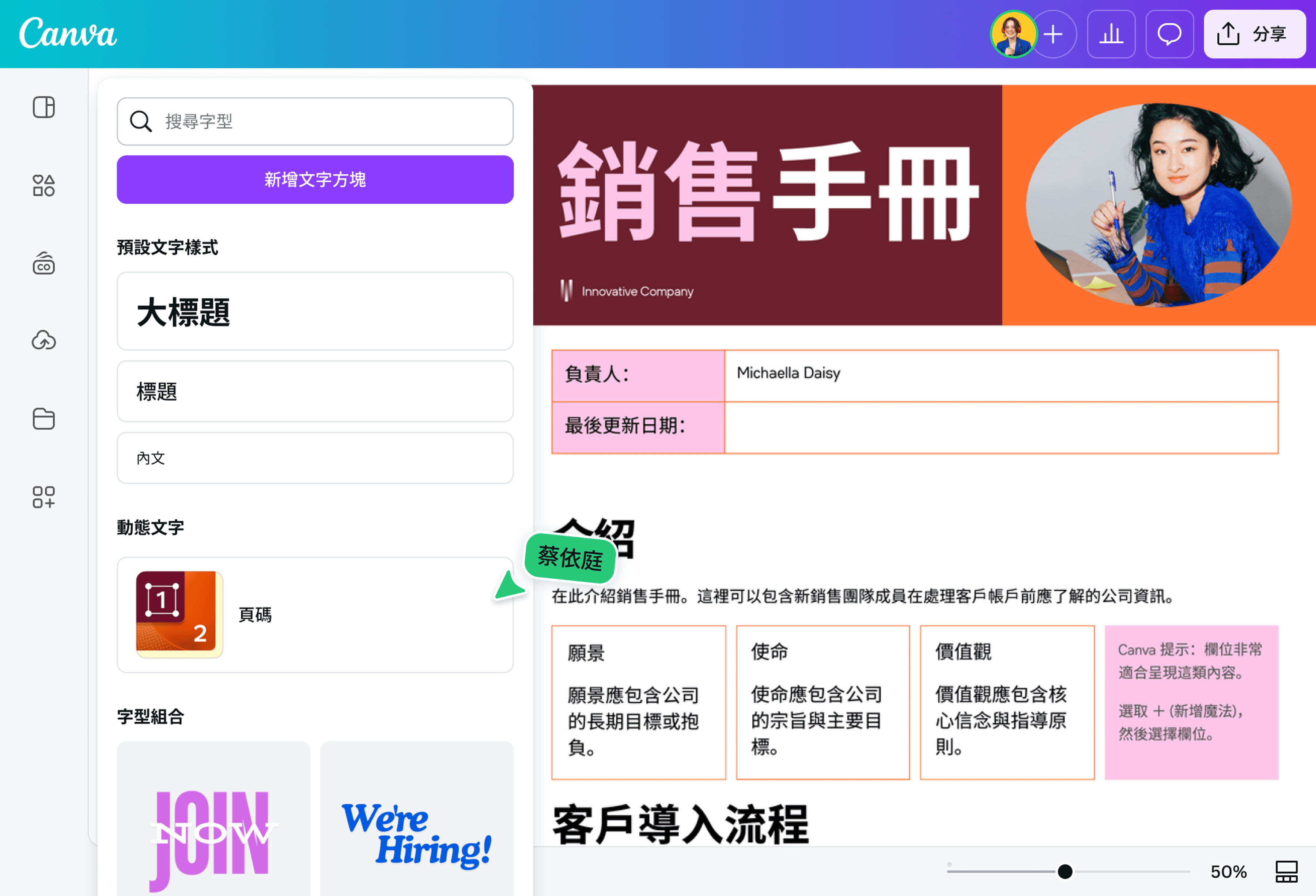
Task: Click the 搜尋字型 font search field
Action: [315, 121]
